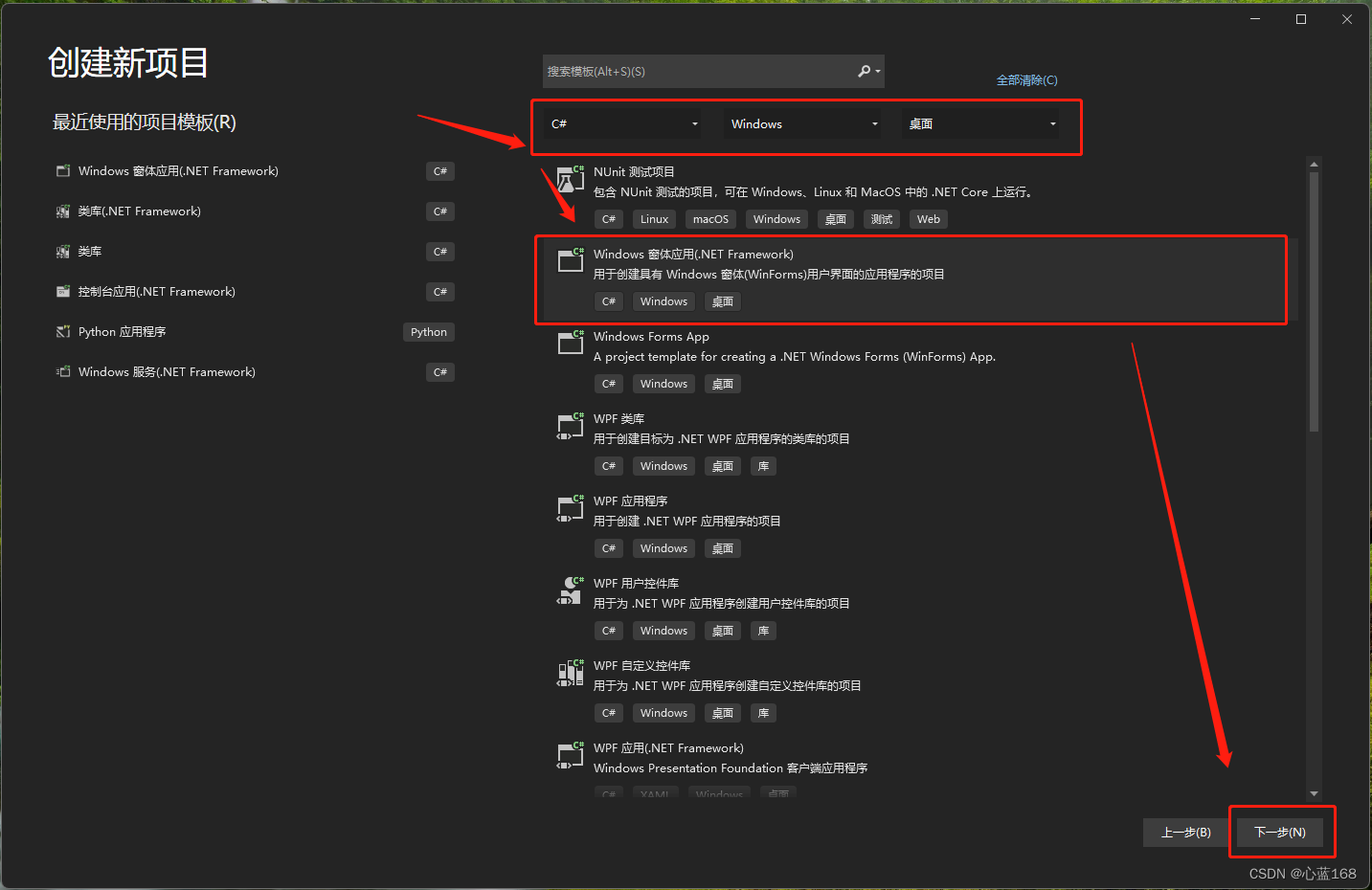Image resolution: width=1372 pixels, height=890 pixels.
Task: Click the 库 tag under WPF 类库
Action: pyautogui.click(x=763, y=466)
